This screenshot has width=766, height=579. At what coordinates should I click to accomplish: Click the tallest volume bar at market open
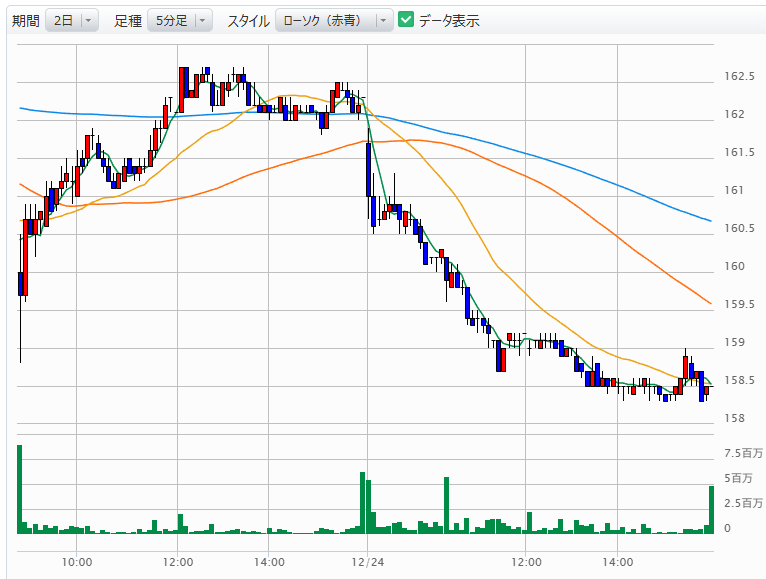click(x=19, y=489)
